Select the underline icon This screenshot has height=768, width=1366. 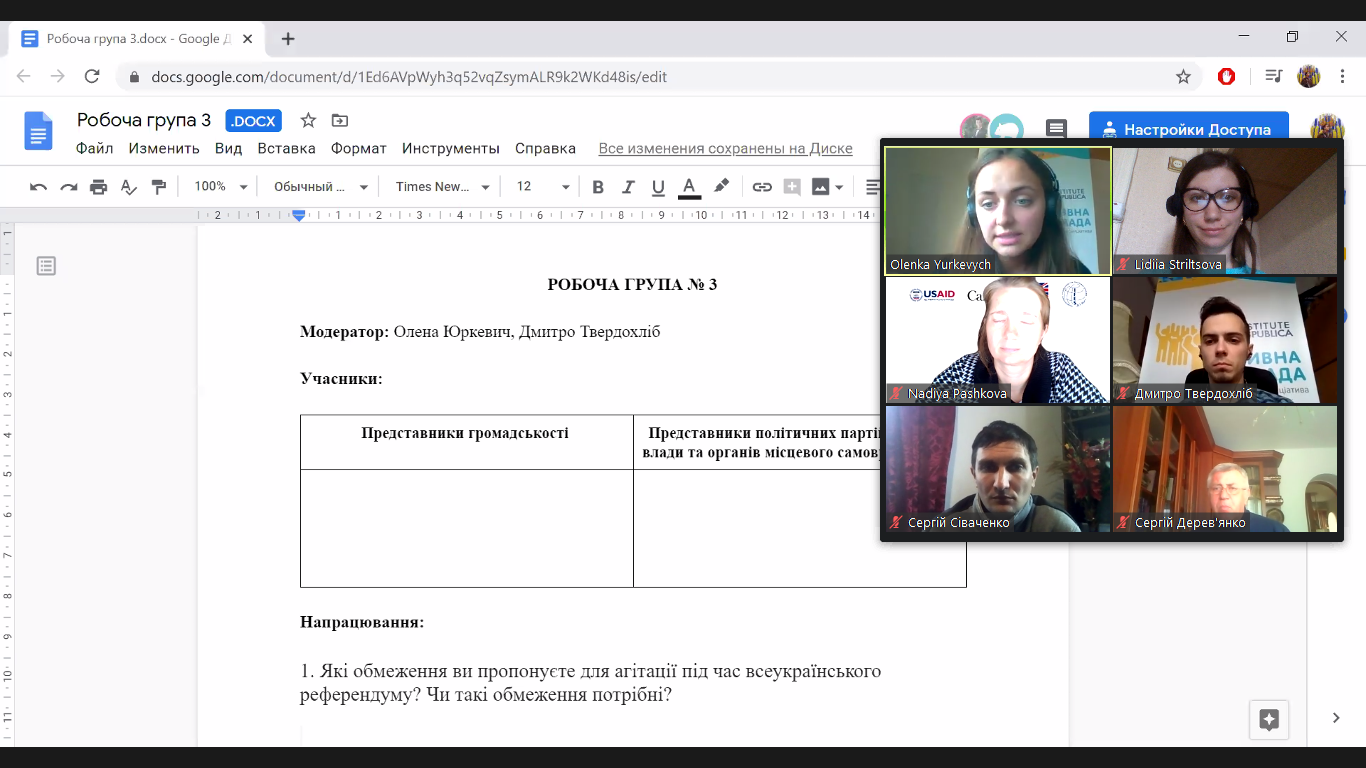[x=657, y=186]
